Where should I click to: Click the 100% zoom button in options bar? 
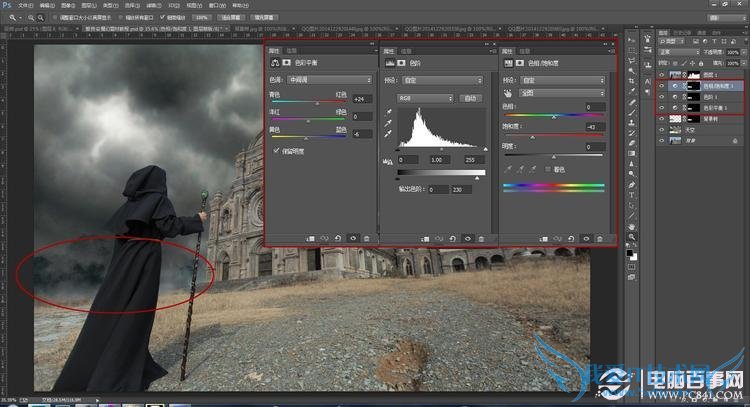[x=201, y=18]
